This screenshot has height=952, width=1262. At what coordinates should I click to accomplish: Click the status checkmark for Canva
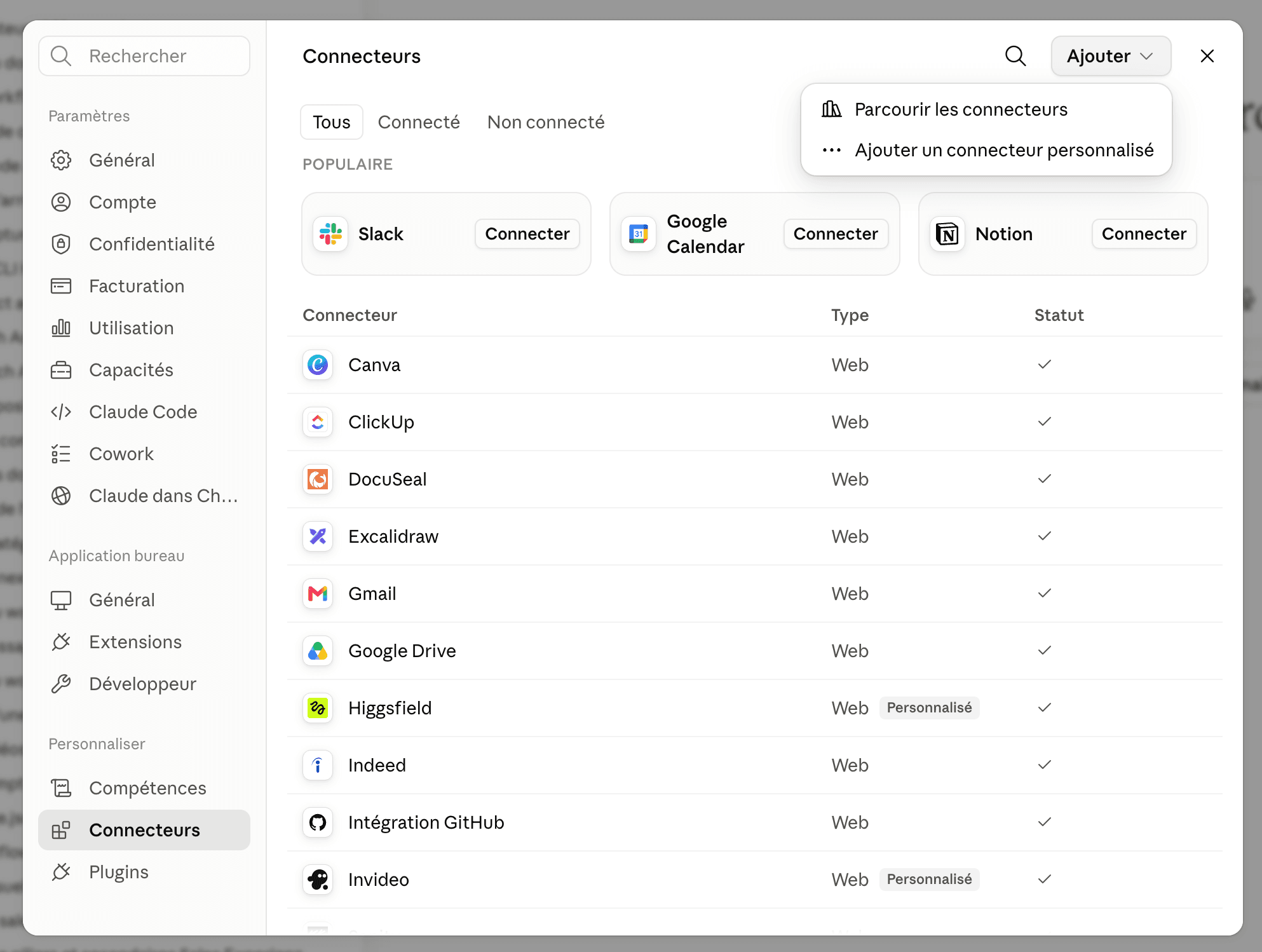point(1045,365)
